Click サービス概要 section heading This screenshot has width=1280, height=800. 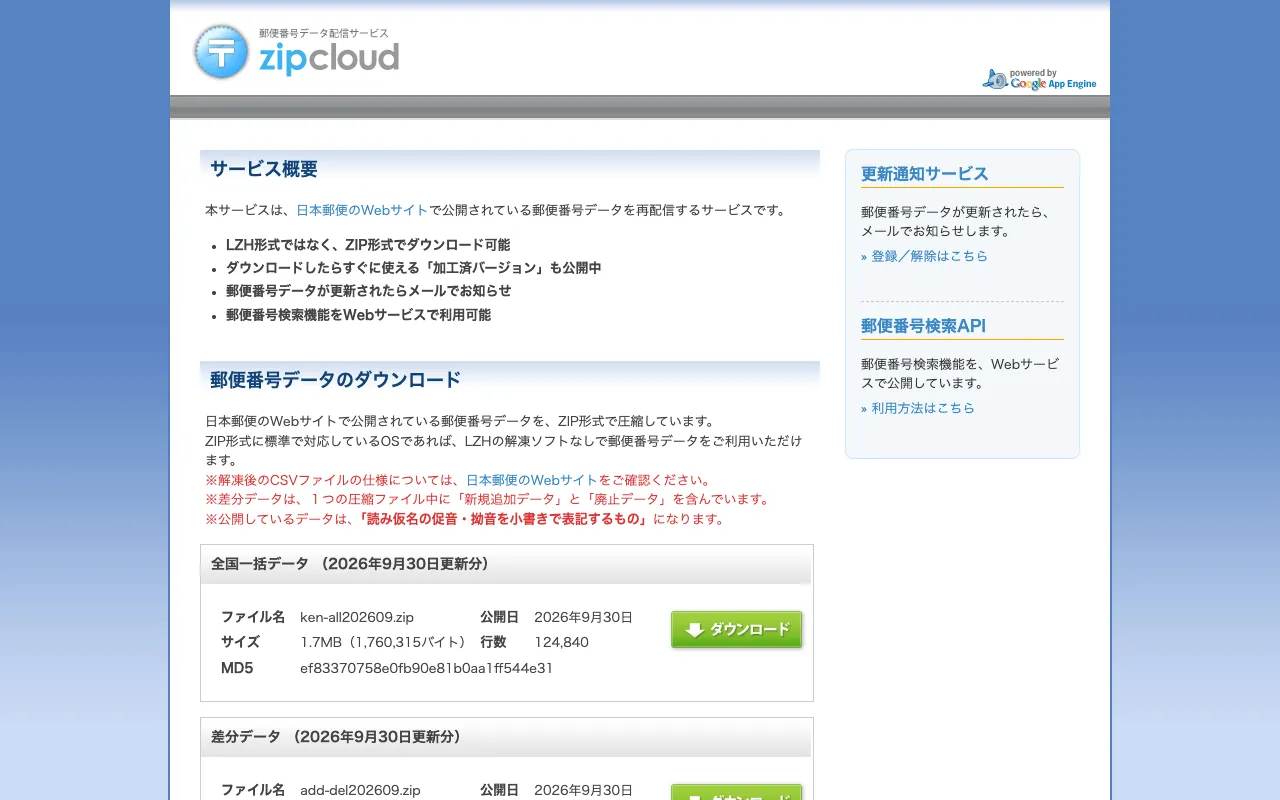(264, 169)
